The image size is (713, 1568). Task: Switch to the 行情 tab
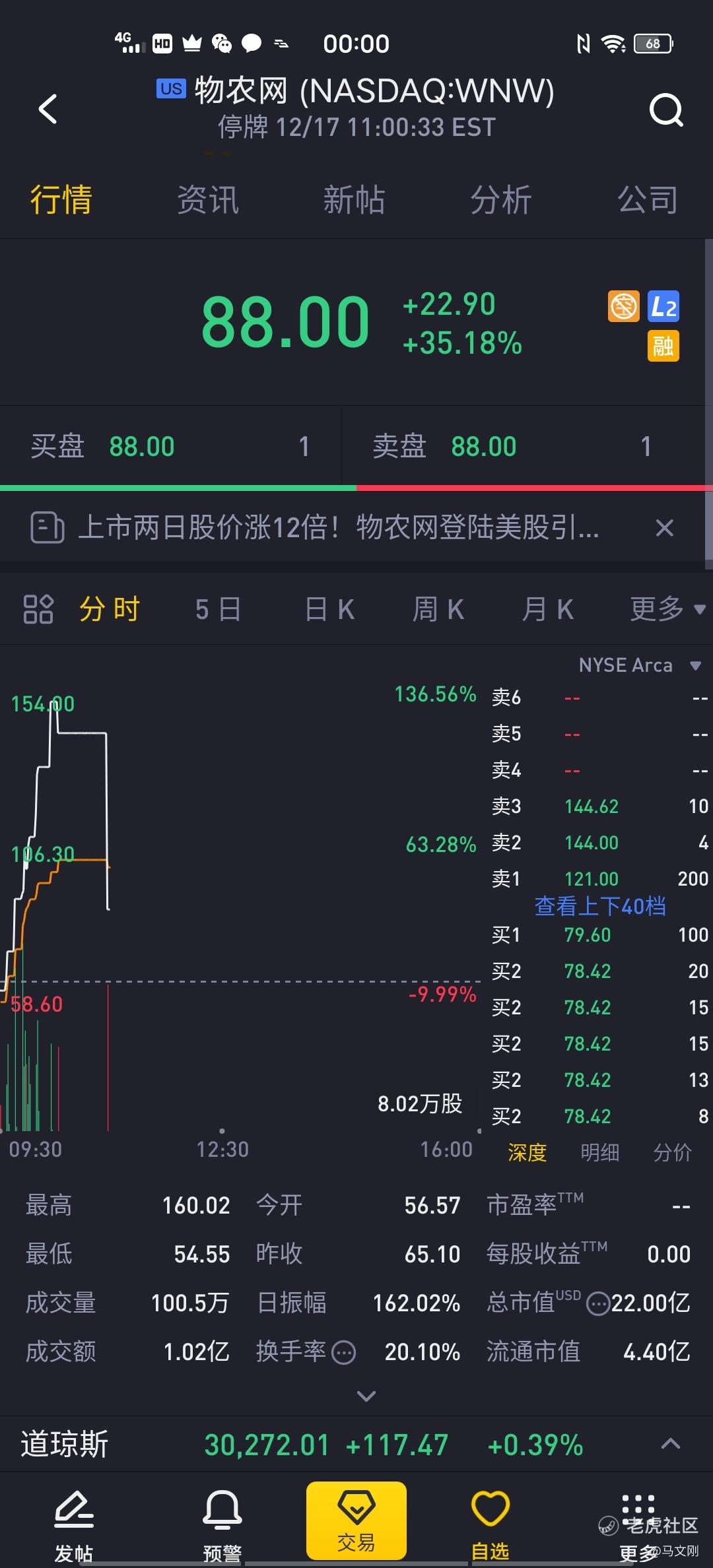coord(61,199)
